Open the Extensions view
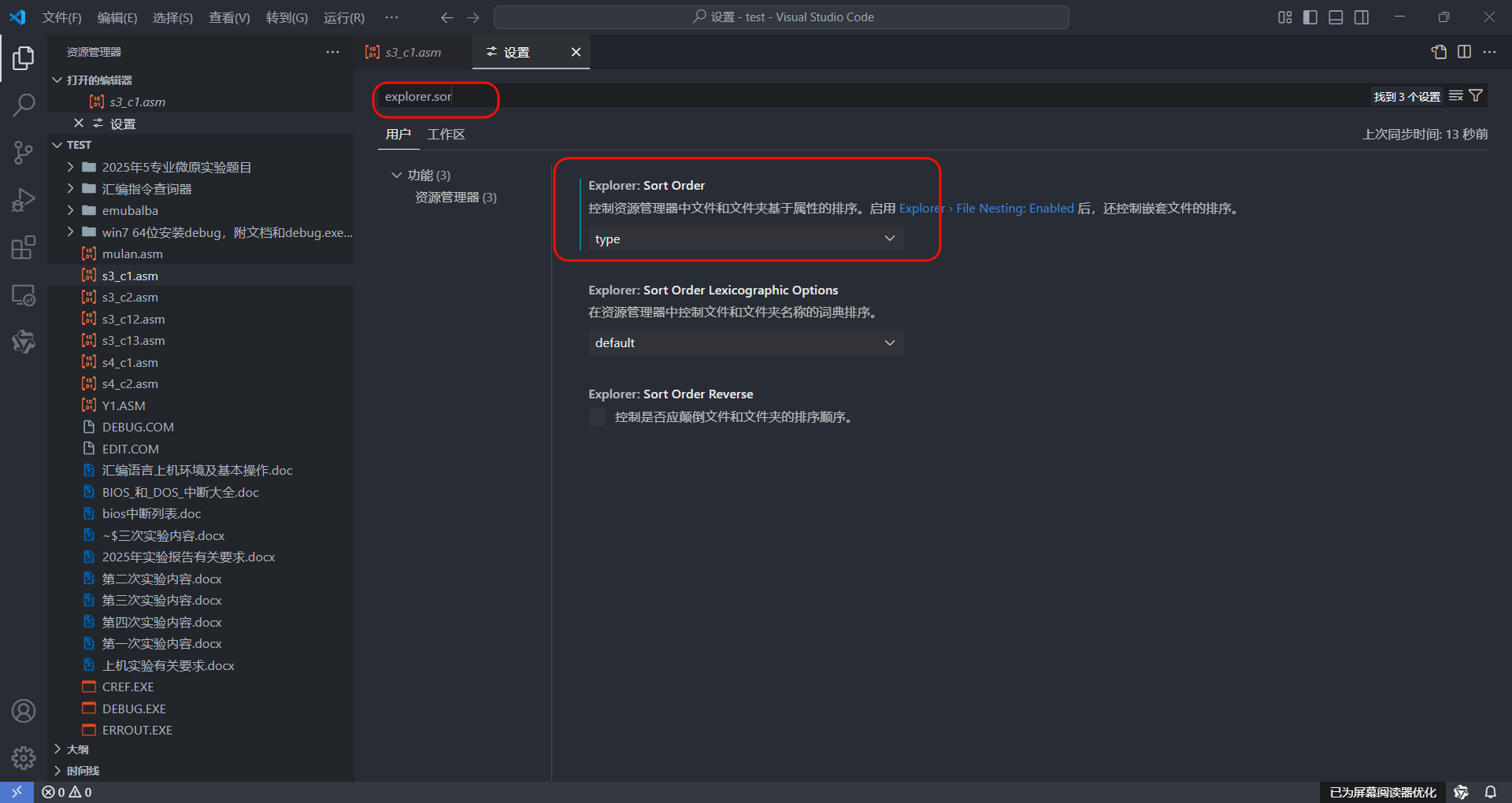This screenshot has width=1512, height=803. point(24,247)
